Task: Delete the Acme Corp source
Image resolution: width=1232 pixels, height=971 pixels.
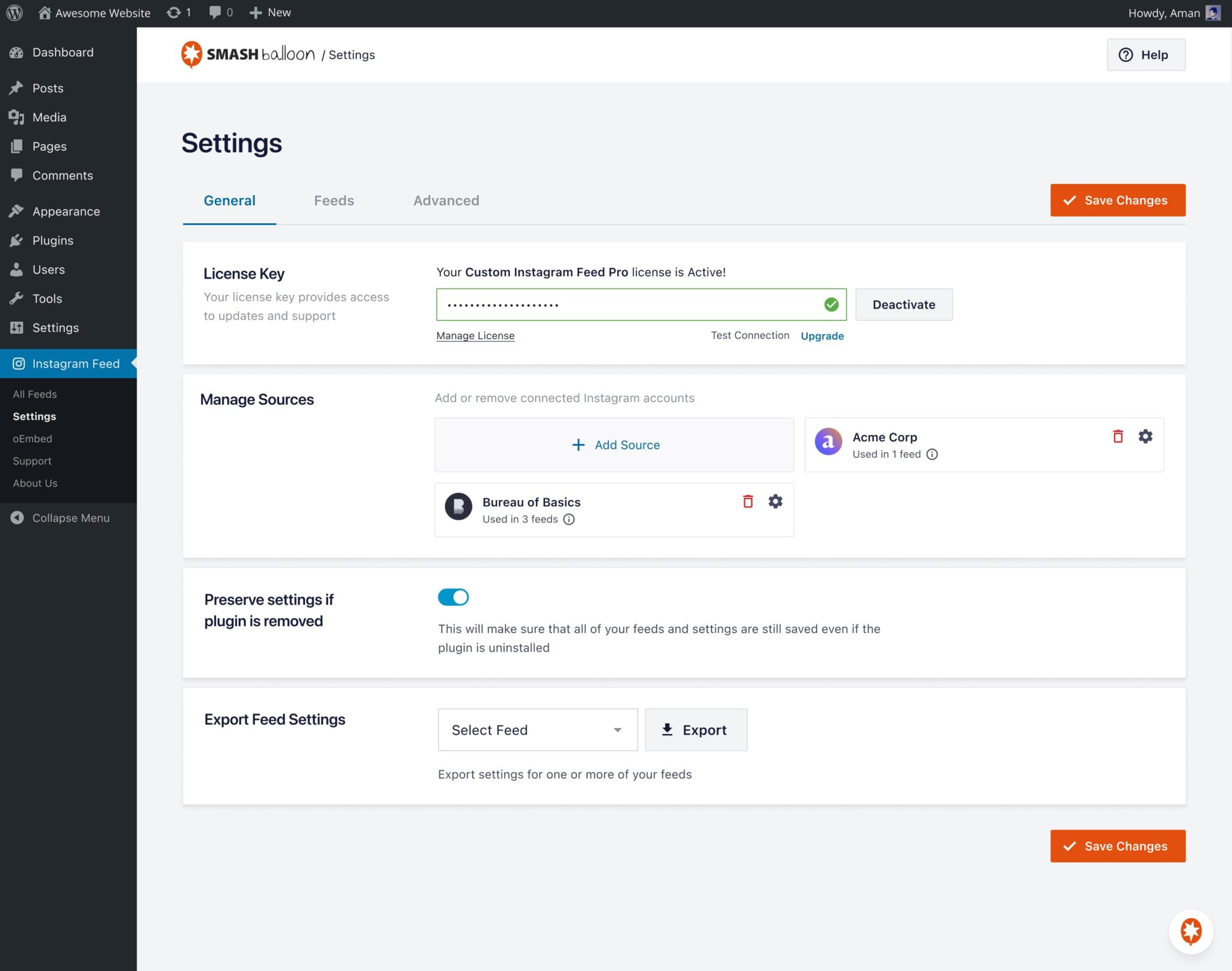Action: (1118, 436)
